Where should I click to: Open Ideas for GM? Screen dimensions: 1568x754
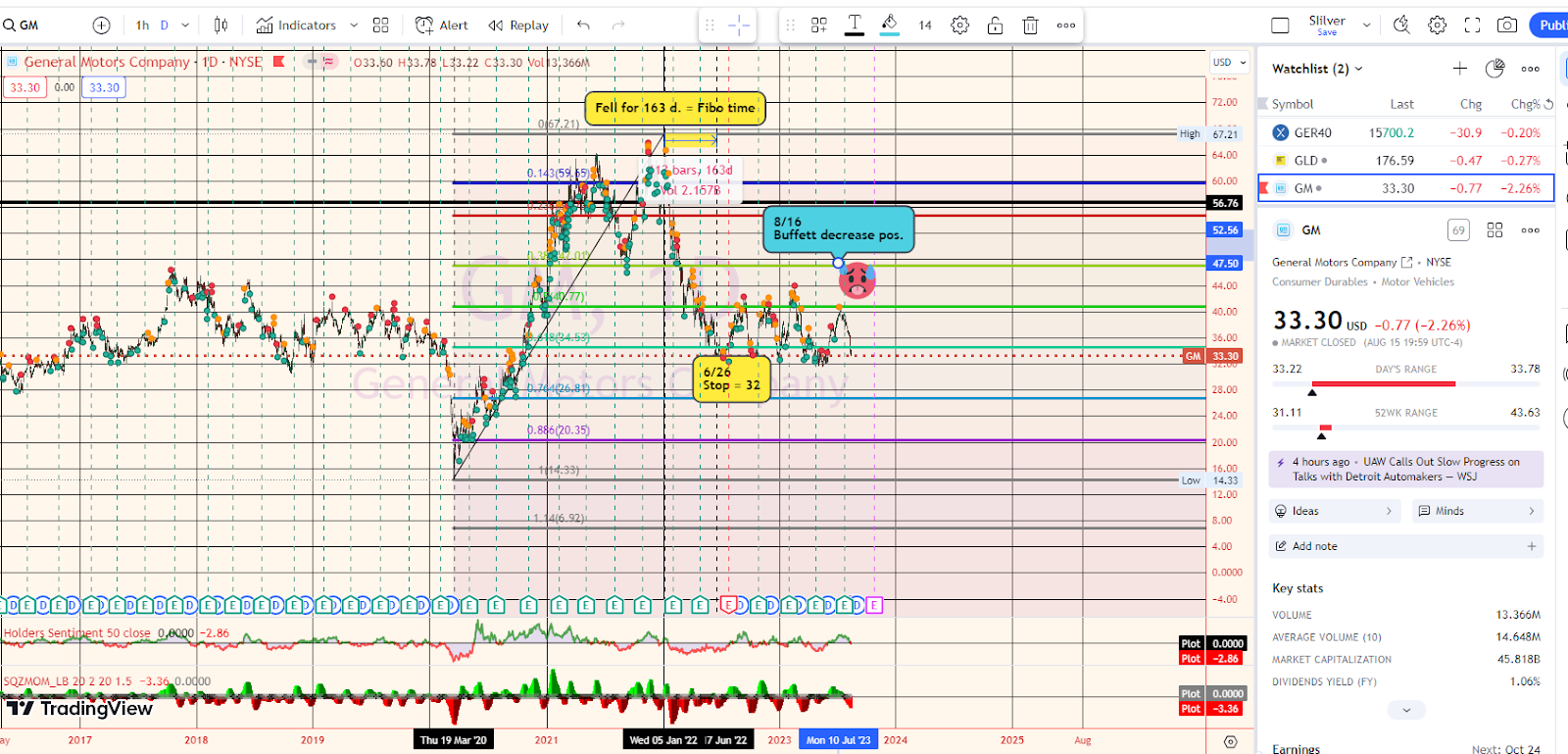[x=1335, y=511]
